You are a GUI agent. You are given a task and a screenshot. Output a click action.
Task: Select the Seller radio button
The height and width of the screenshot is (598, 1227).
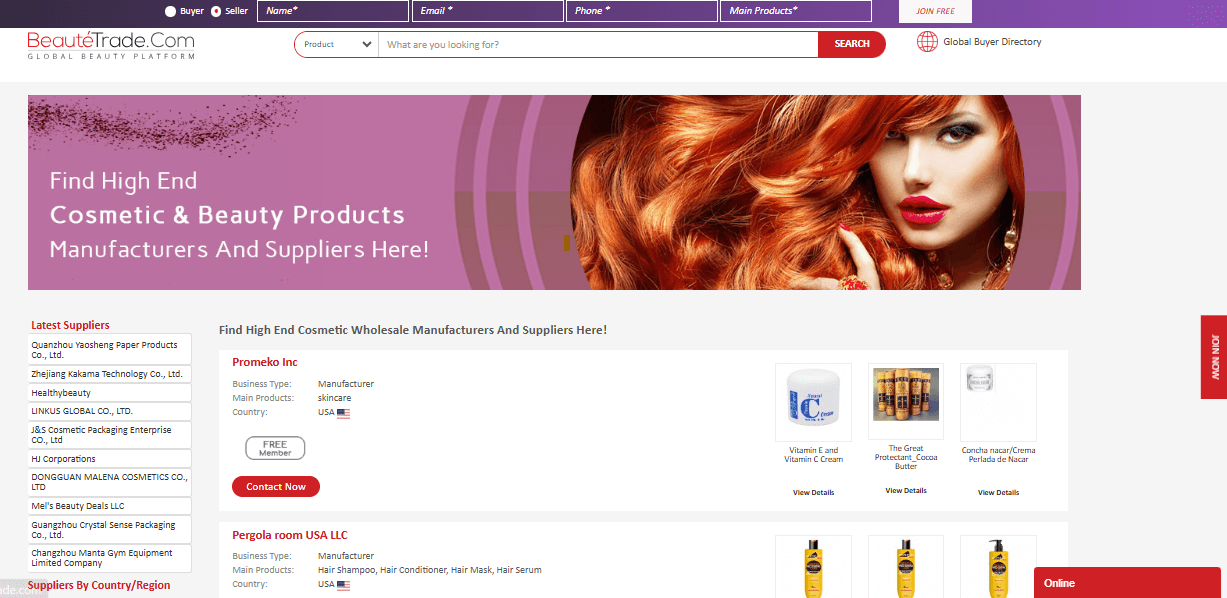(x=215, y=11)
